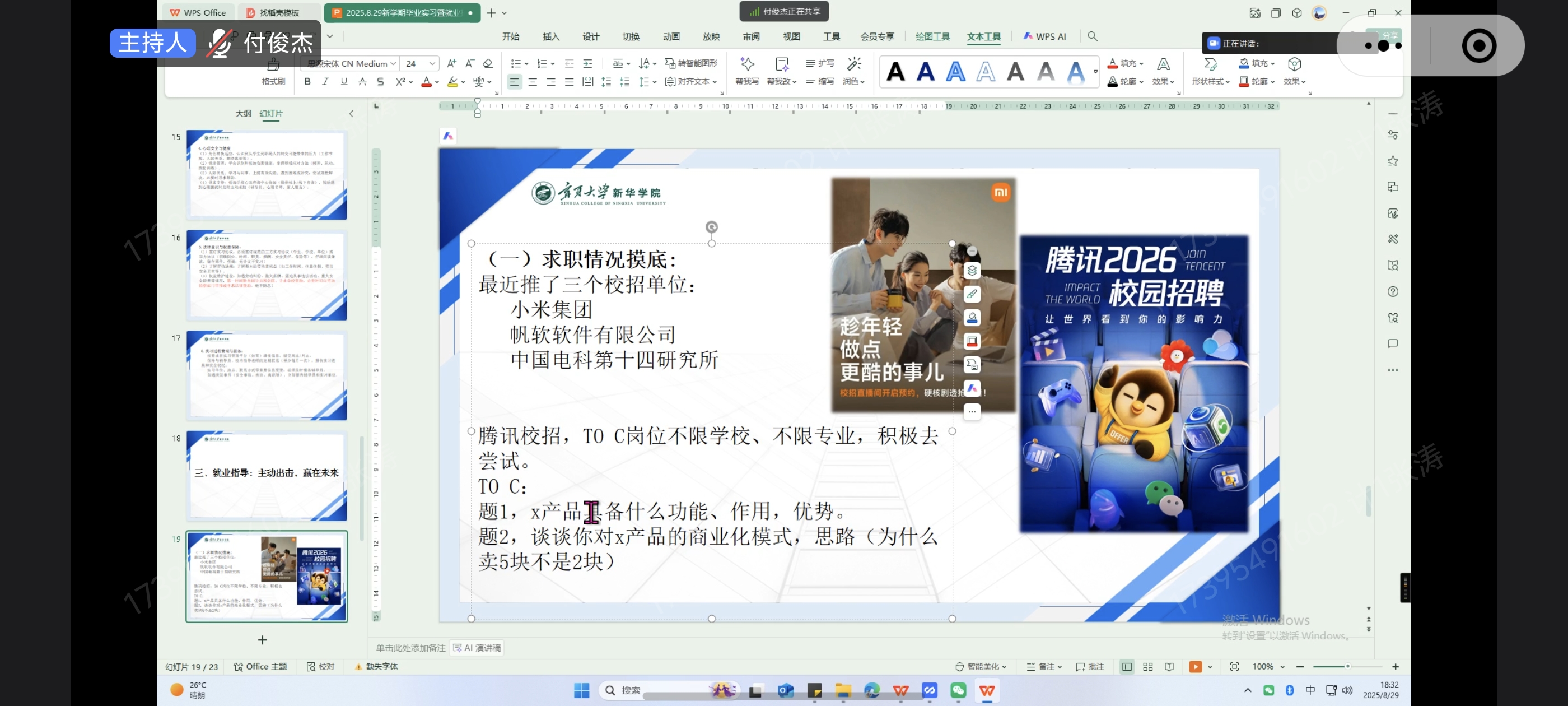Click AI 演讲稿 button below slide
Image resolution: width=1568 pixels, height=706 pixels.
click(477, 648)
